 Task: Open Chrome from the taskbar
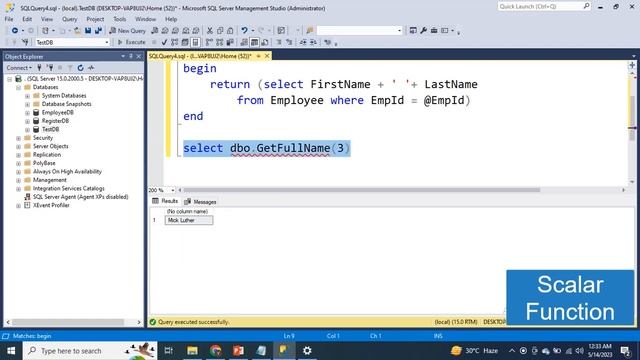pyautogui.click(x=216, y=351)
